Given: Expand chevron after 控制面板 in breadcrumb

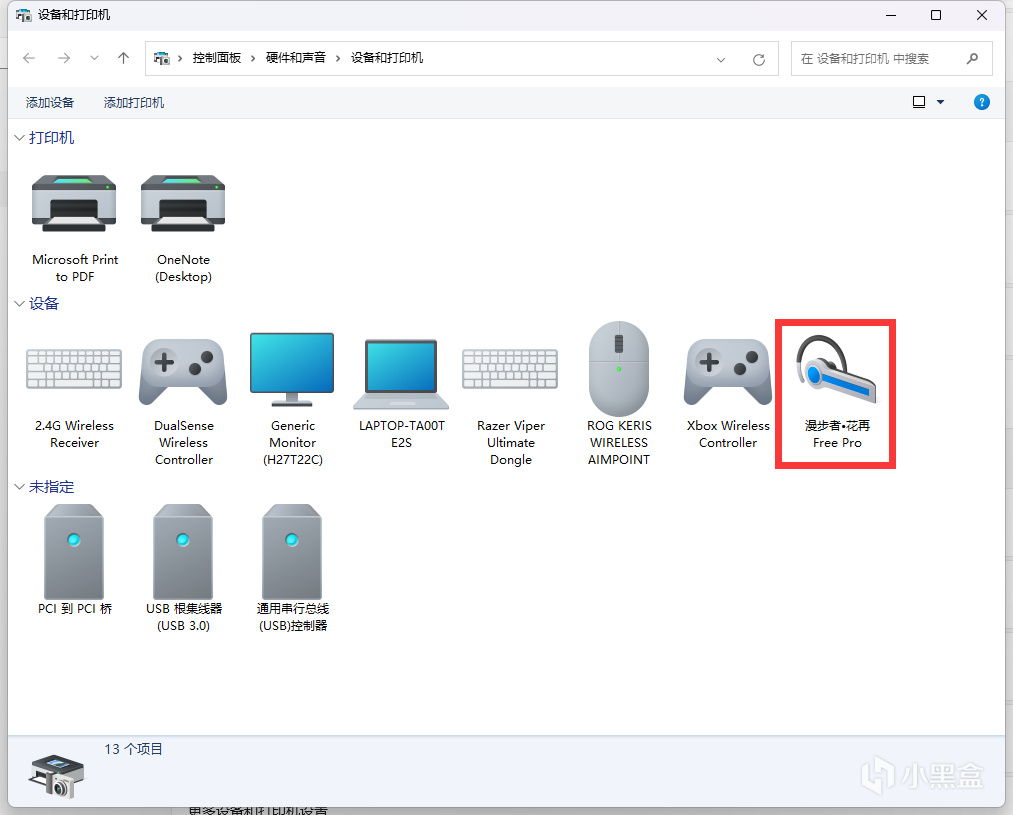Looking at the screenshot, I should (253, 58).
